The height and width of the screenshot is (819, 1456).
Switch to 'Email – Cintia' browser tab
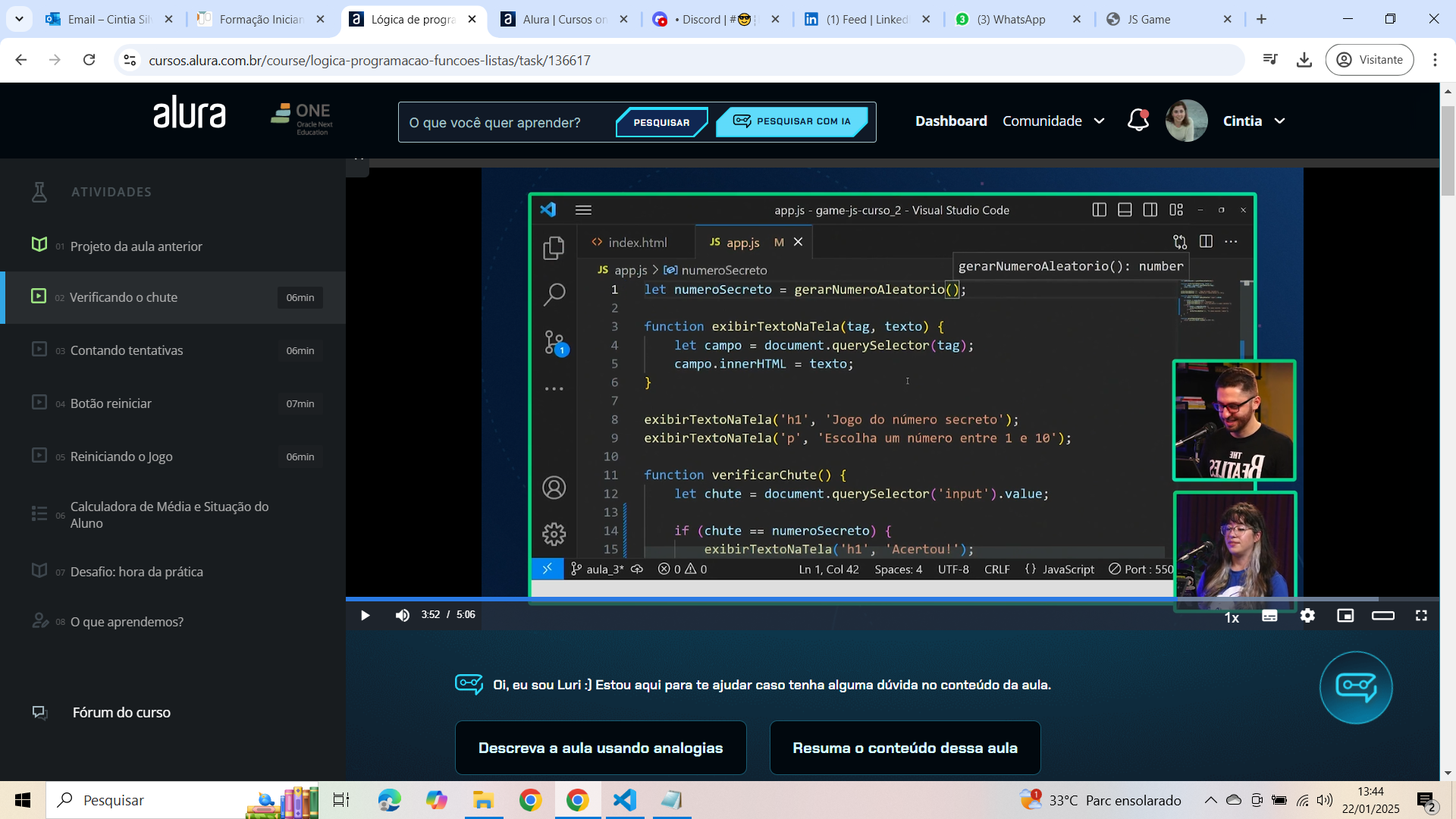pyautogui.click(x=108, y=19)
